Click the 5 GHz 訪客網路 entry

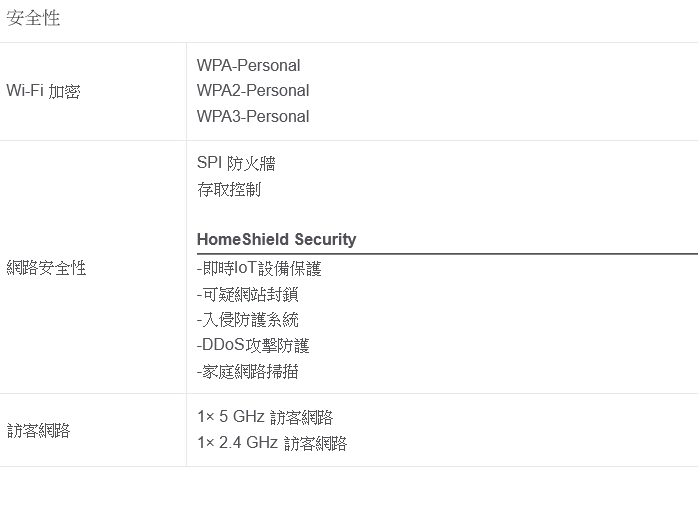pos(265,417)
